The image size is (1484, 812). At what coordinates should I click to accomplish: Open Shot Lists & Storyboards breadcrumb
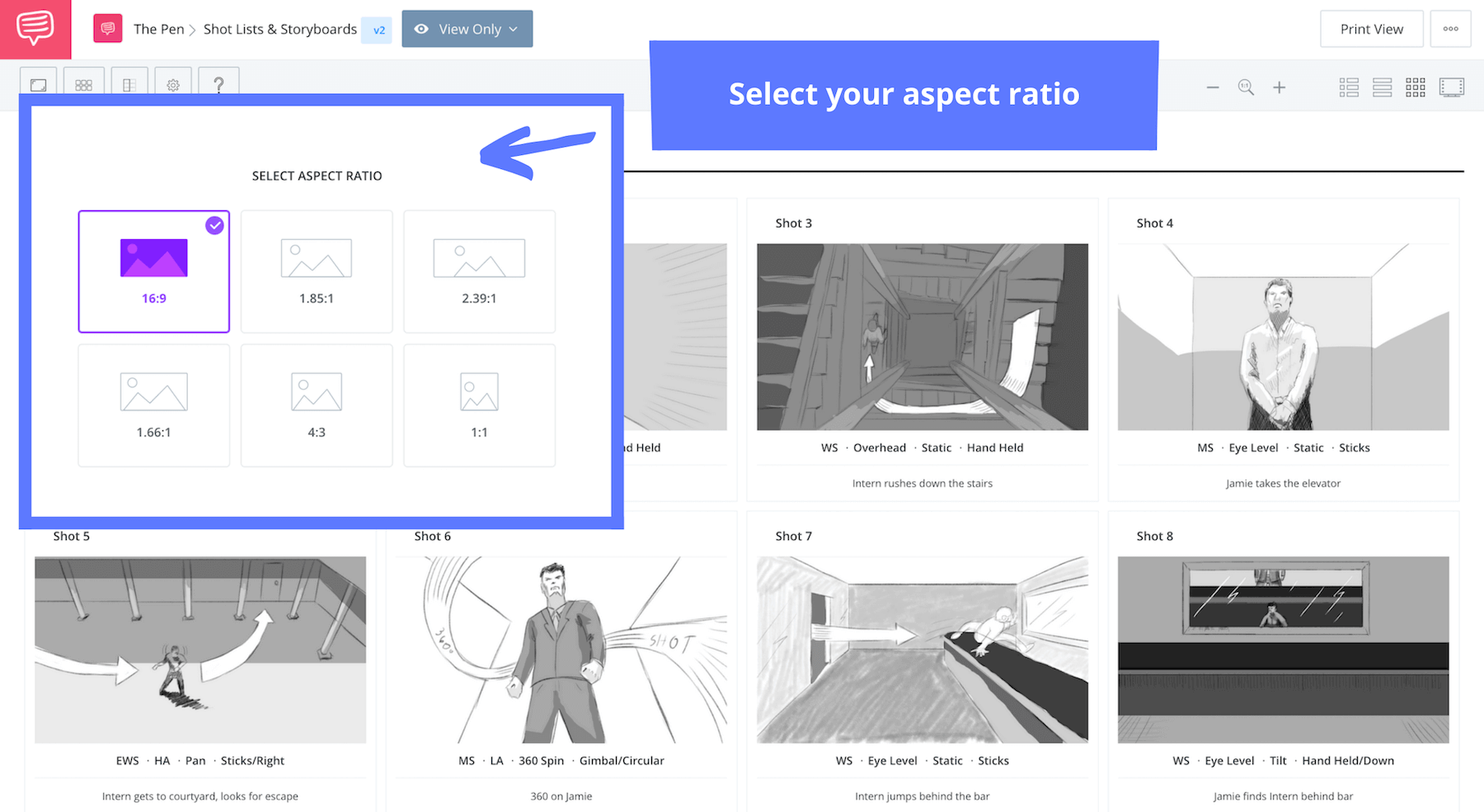[x=280, y=29]
